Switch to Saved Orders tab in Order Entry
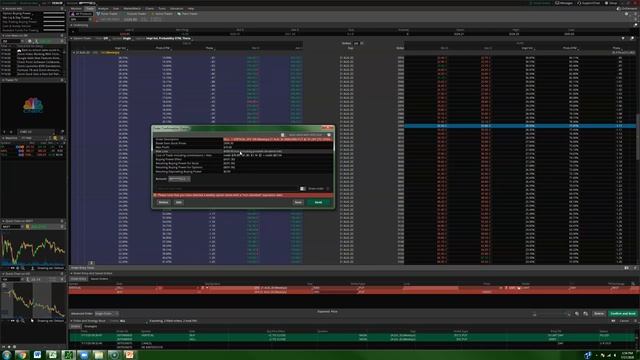The image size is (640, 360). tap(99, 279)
